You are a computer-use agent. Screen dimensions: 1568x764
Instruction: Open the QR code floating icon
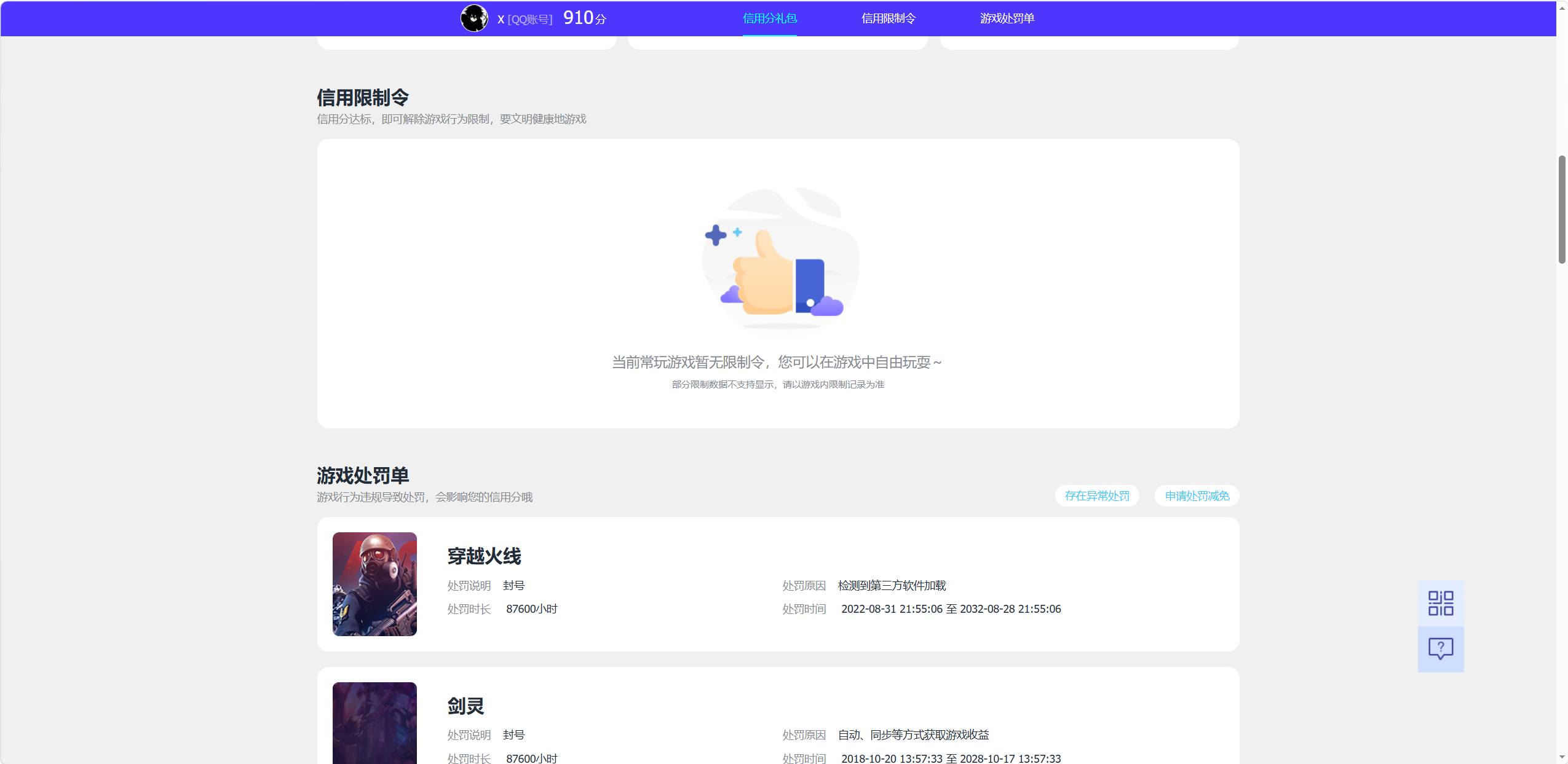1440,603
